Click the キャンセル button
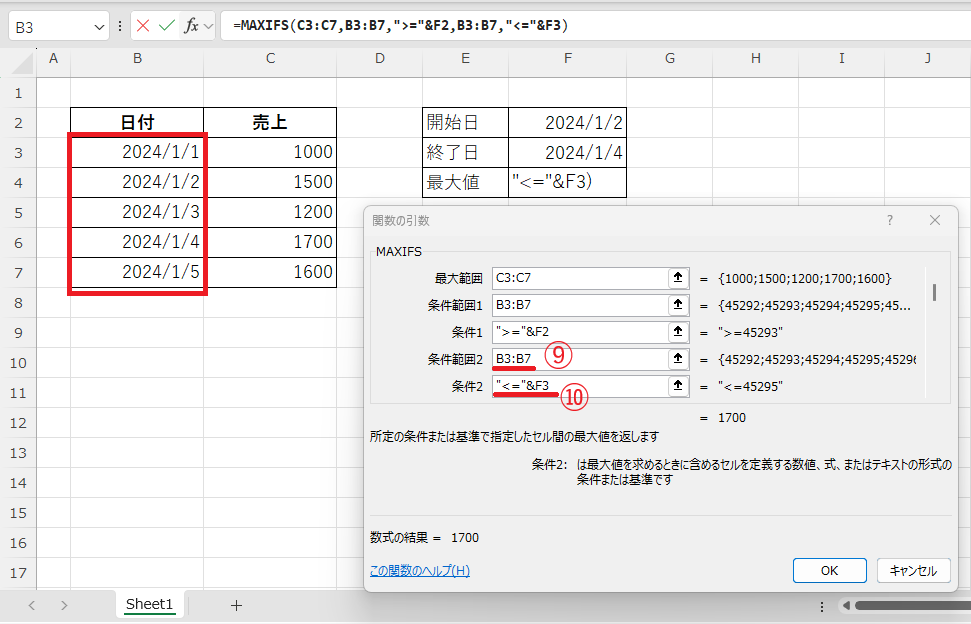 click(x=913, y=571)
